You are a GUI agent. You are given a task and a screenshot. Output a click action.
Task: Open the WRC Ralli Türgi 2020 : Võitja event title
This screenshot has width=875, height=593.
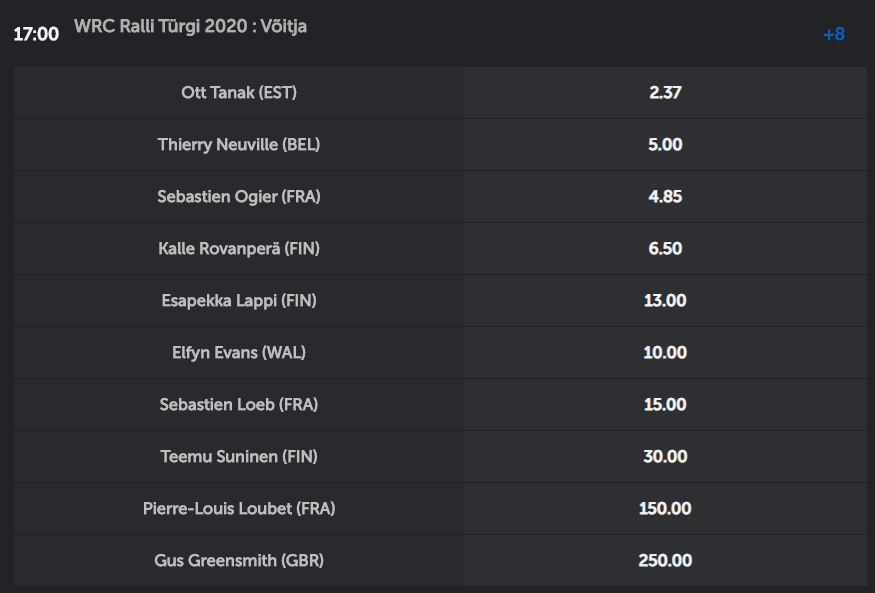coord(190,26)
